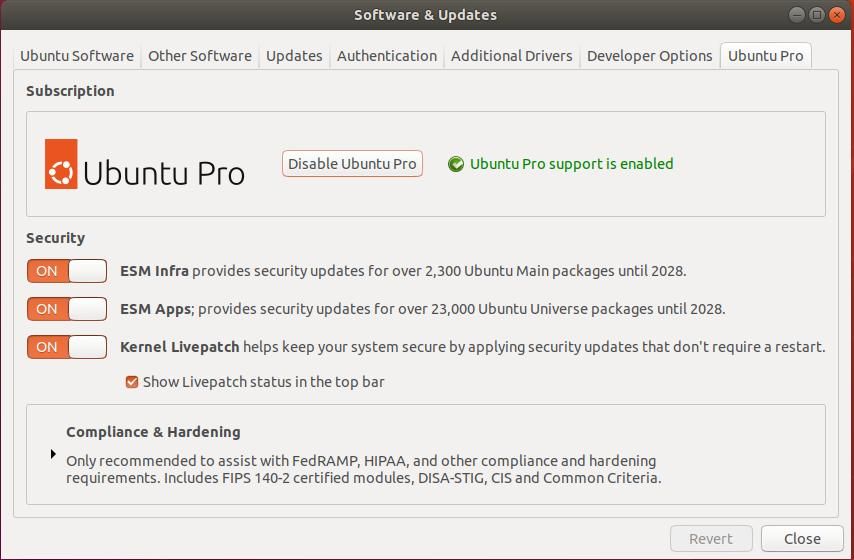Minimize the Software & Updates window
Image resolution: width=854 pixels, height=560 pixels.
pos(797,15)
